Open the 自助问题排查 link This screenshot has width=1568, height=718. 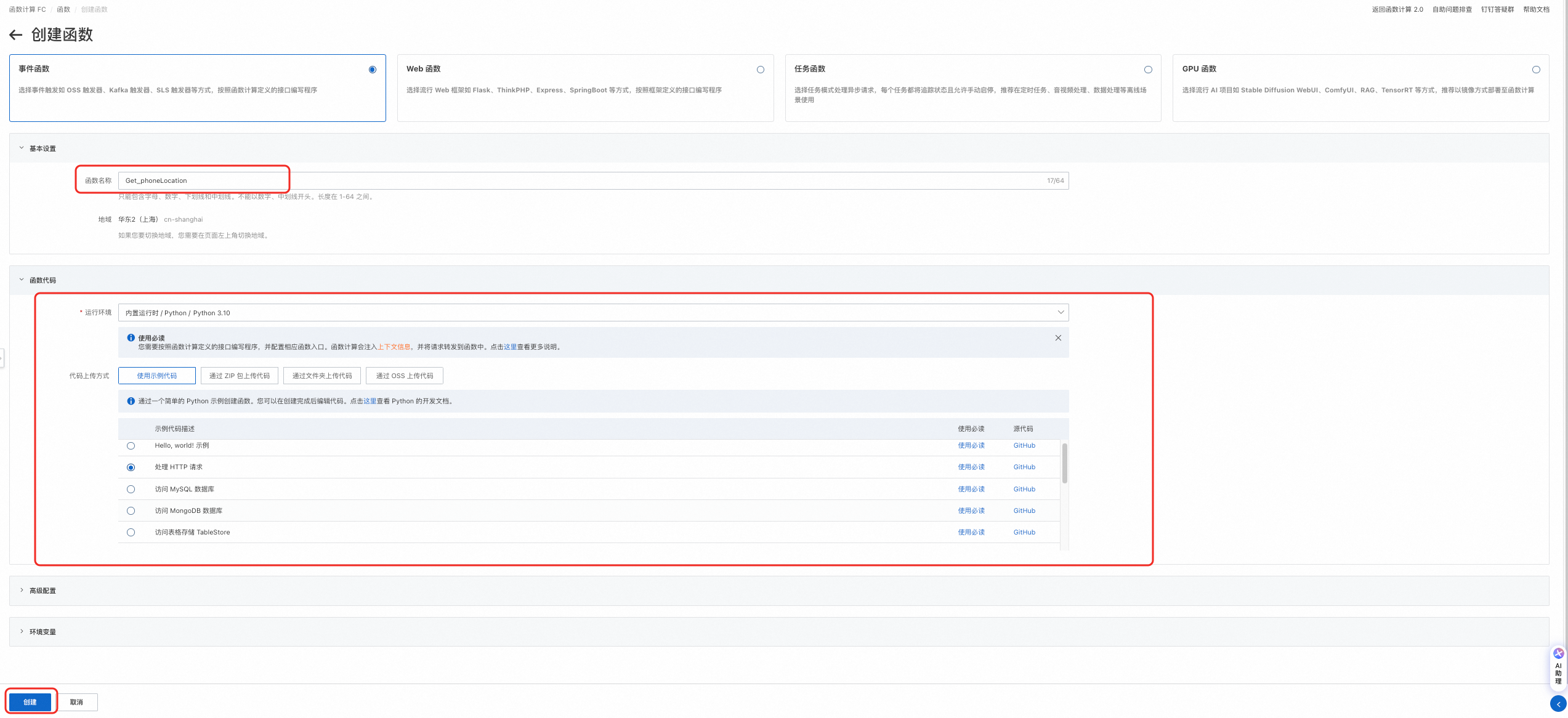click(x=1452, y=9)
